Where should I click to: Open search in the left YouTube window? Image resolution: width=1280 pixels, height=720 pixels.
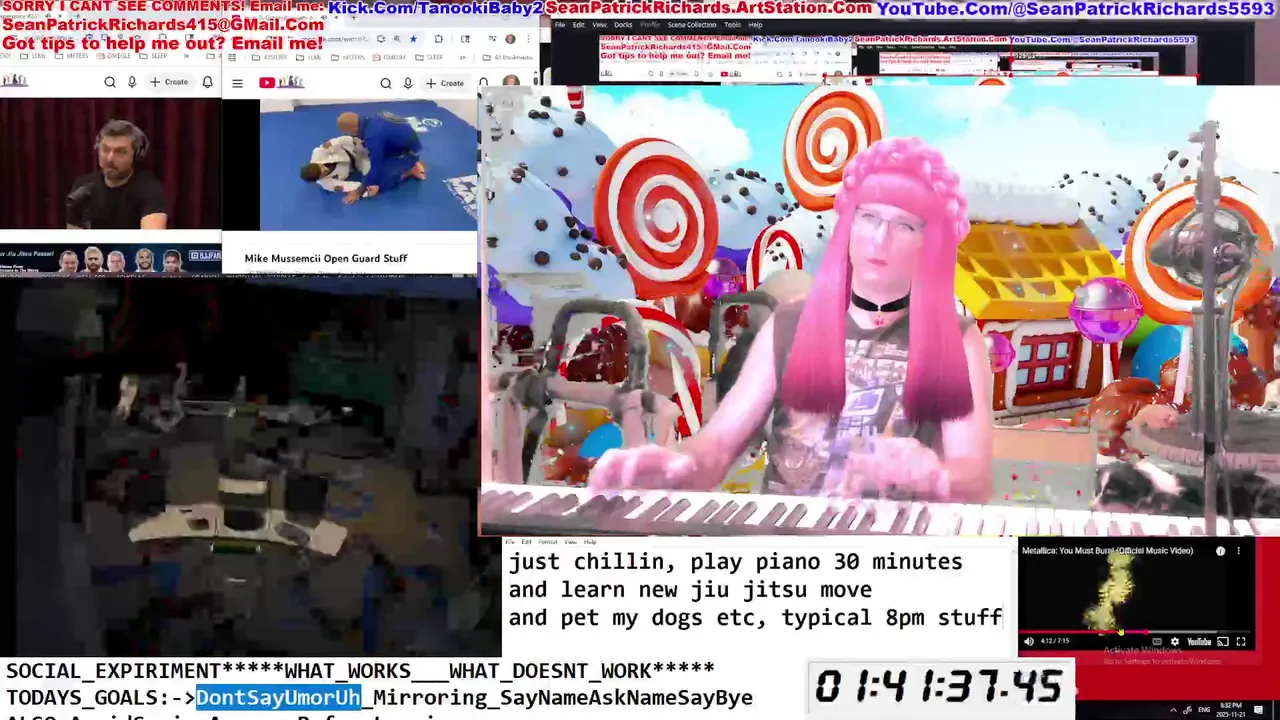coord(110,82)
